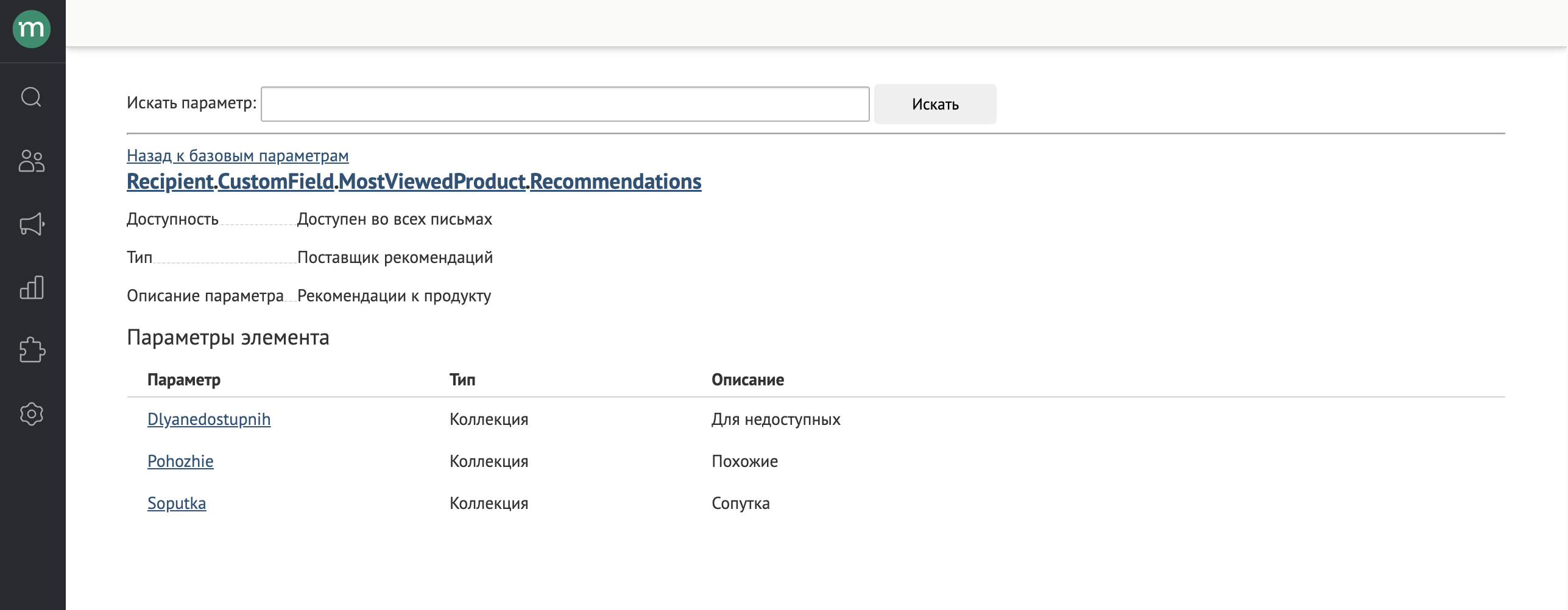Image resolution: width=1568 pixels, height=610 pixels.
Task: Select the 'Доступность' label
Action: pyautogui.click(x=172, y=219)
